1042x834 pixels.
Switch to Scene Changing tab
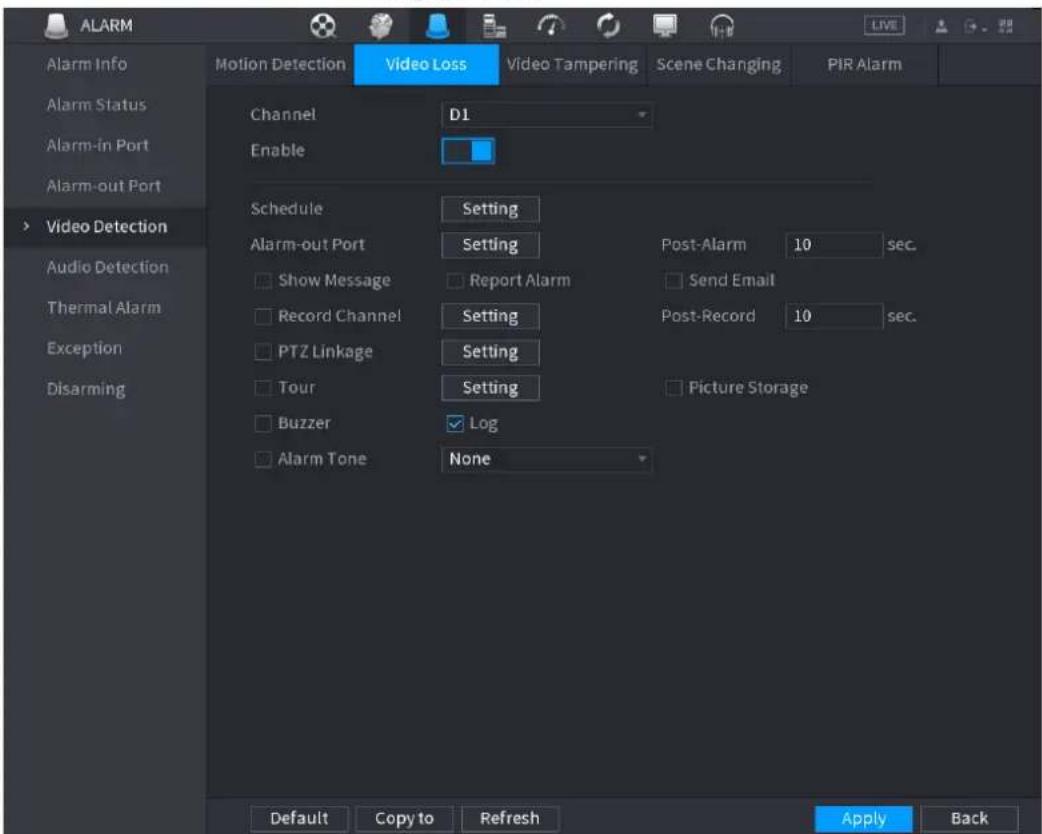tap(718, 64)
